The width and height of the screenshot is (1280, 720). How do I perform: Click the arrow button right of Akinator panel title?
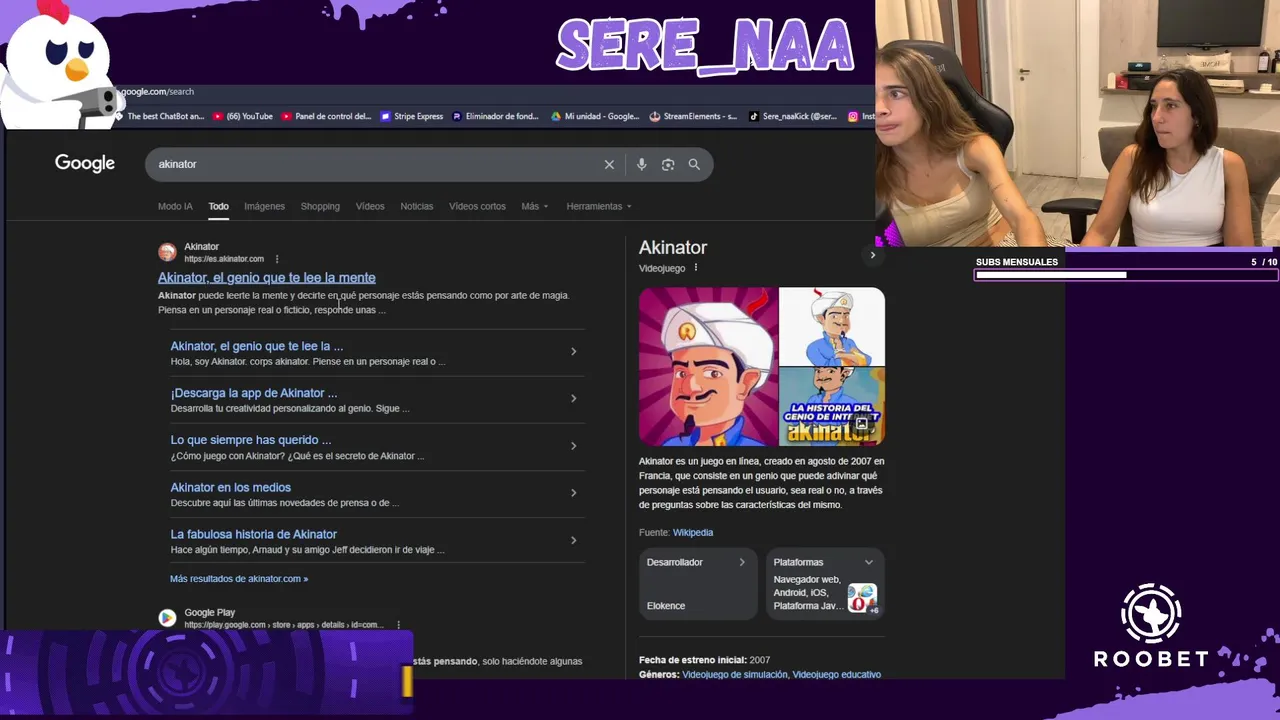click(x=872, y=255)
